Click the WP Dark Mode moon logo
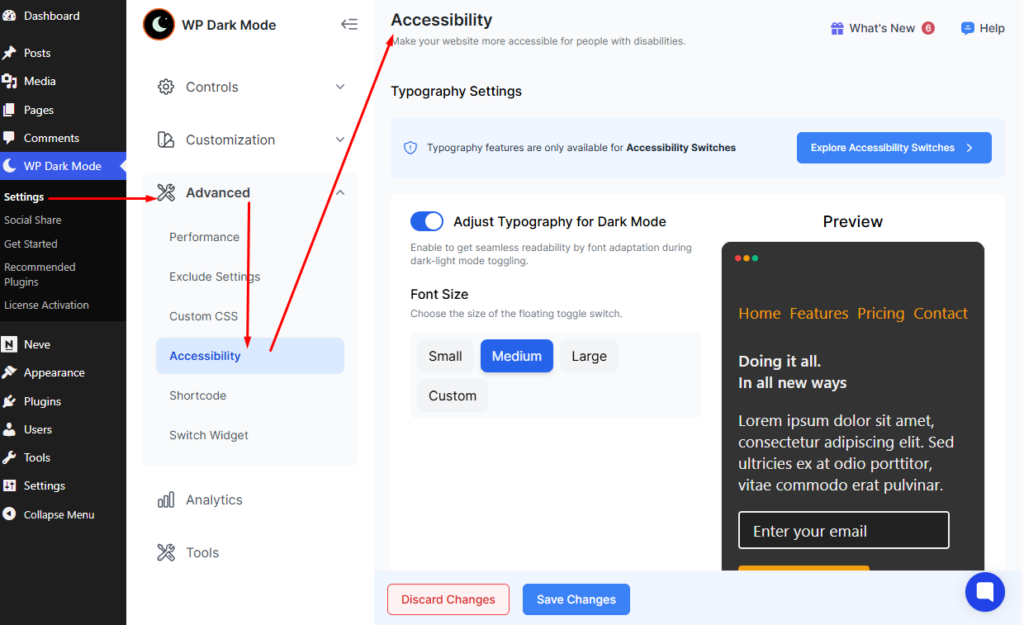This screenshot has height=625, width=1024. [x=159, y=25]
